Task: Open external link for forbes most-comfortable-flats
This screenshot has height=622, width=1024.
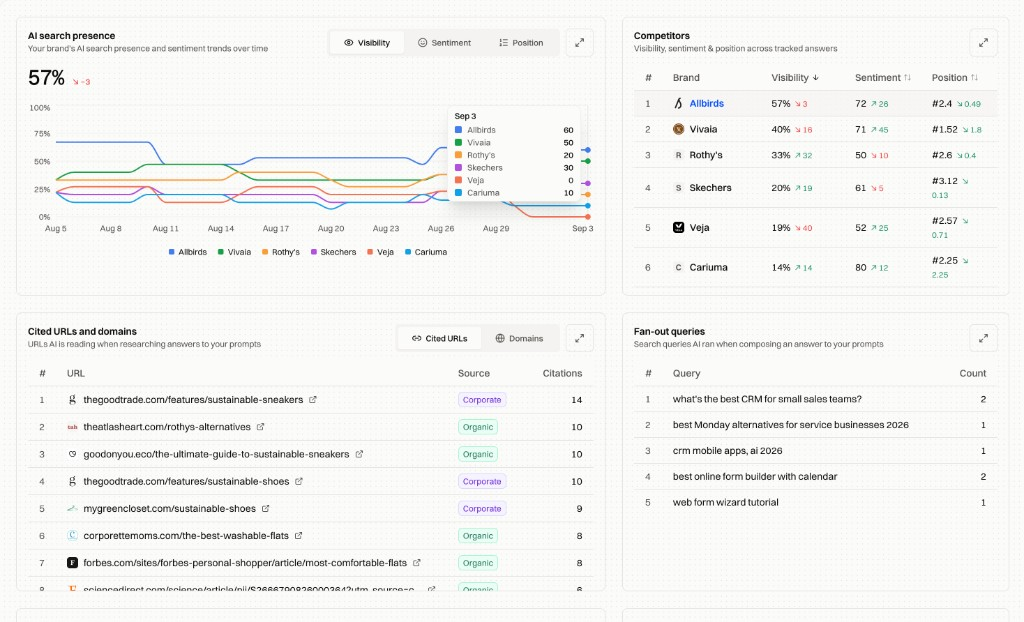Action: tap(417, 563)
